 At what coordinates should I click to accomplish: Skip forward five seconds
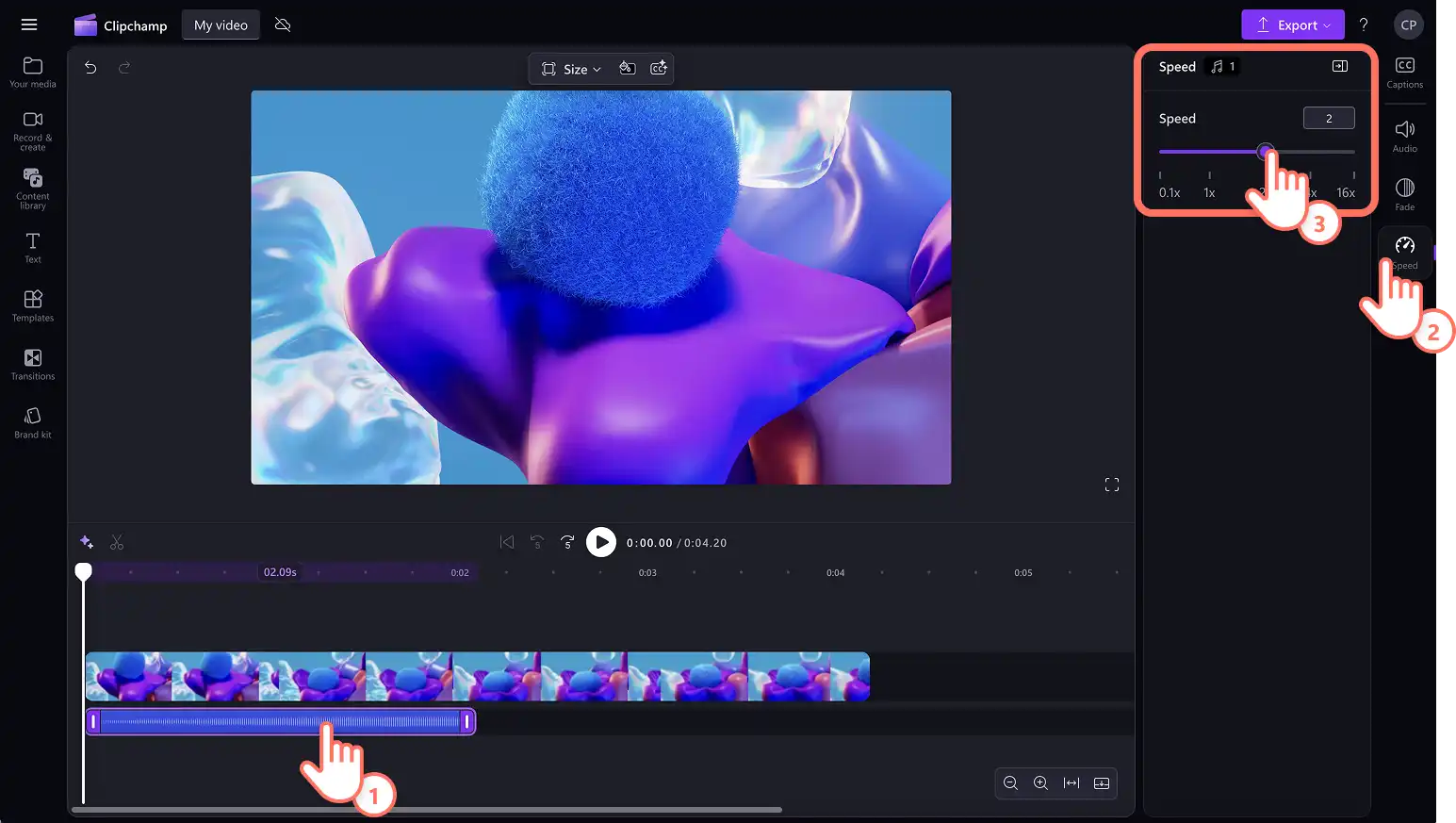[x=567, y=542]
